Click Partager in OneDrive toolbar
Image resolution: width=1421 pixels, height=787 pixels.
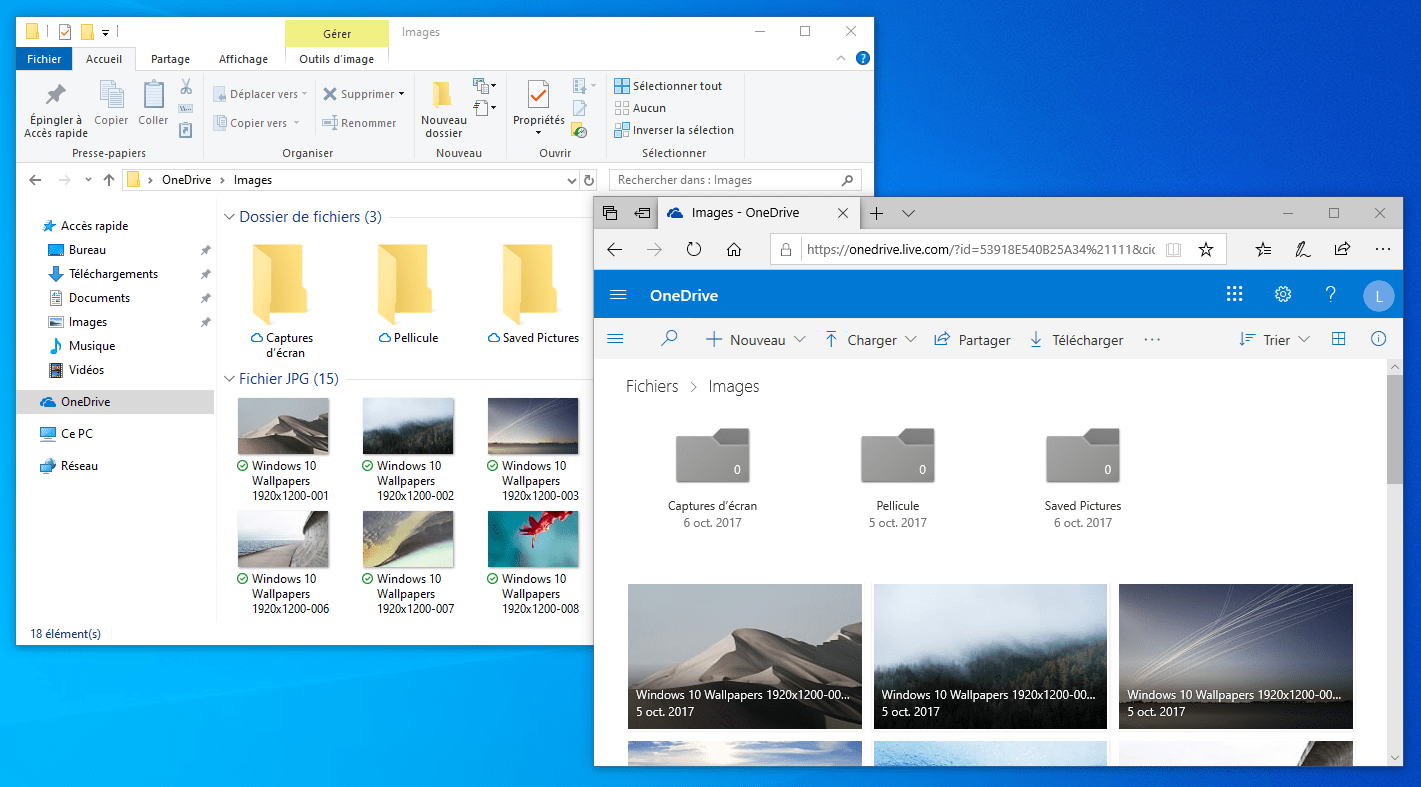coord(972,340)
